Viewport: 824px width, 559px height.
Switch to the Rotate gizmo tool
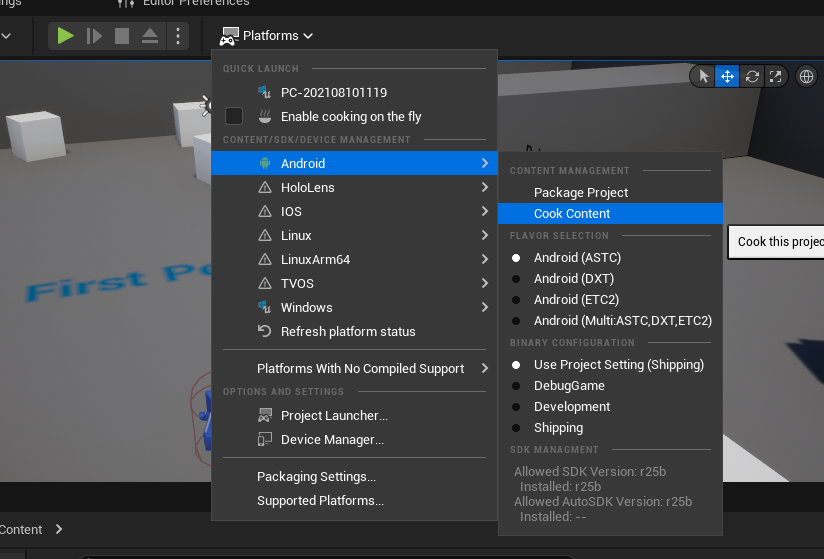coord(752,76)
